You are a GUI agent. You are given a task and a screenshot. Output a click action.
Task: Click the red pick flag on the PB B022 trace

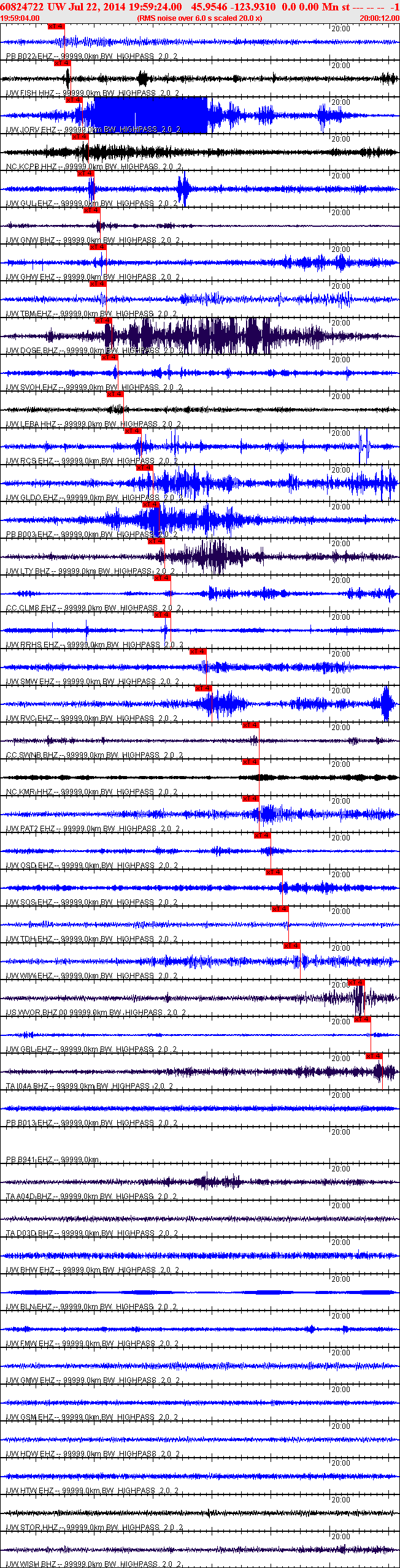pyautogui.click(x=56, y=26)
